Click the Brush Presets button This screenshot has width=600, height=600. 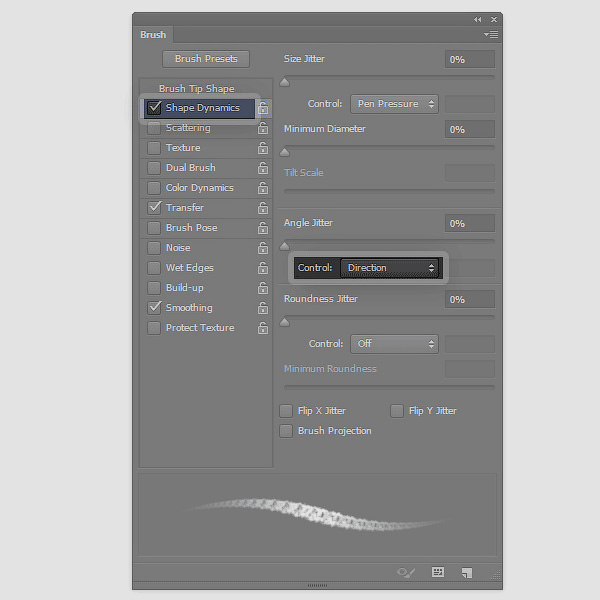[x=206, y=59]
